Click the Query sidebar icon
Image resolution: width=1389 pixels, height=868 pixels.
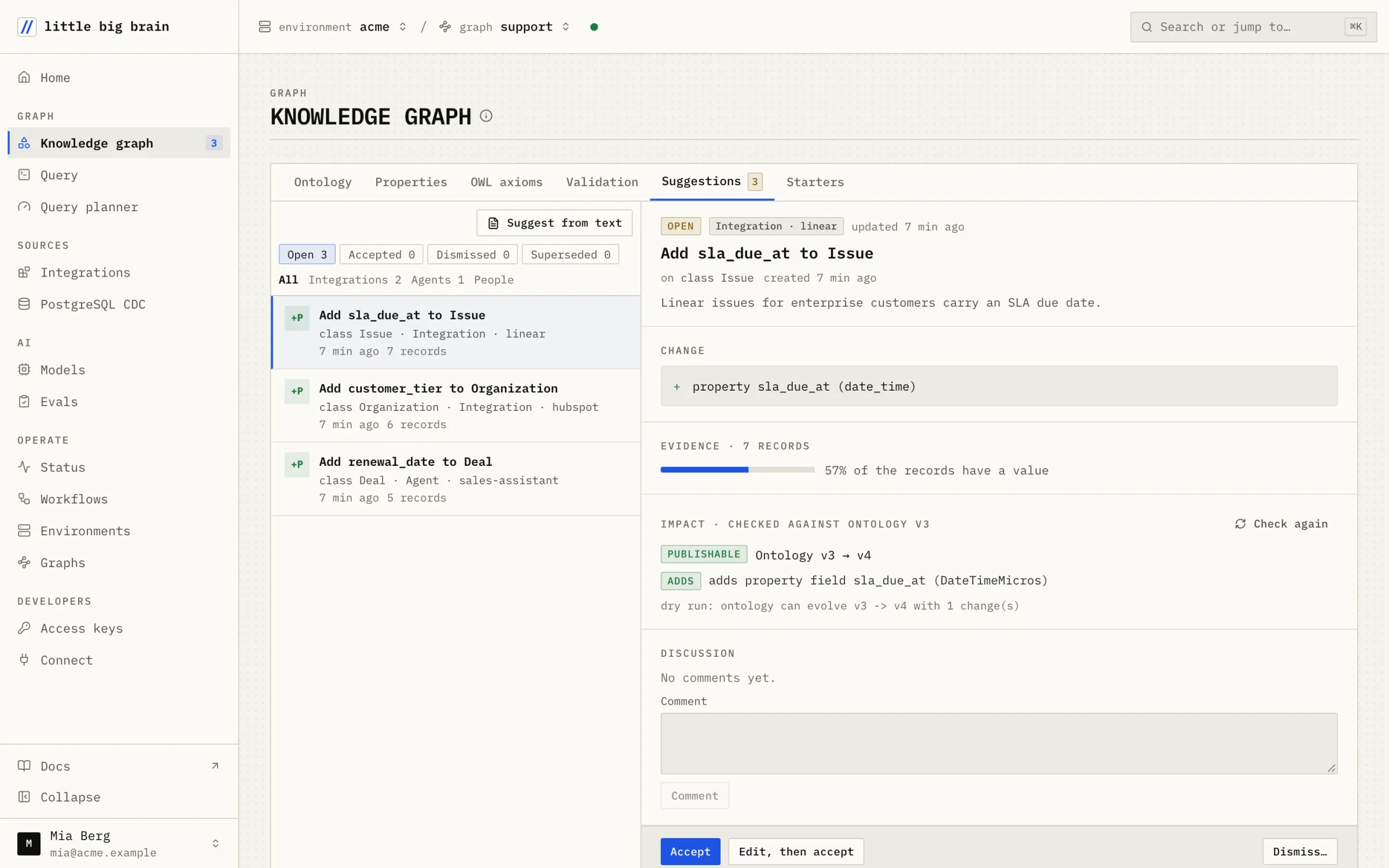(x=24, y=175)
